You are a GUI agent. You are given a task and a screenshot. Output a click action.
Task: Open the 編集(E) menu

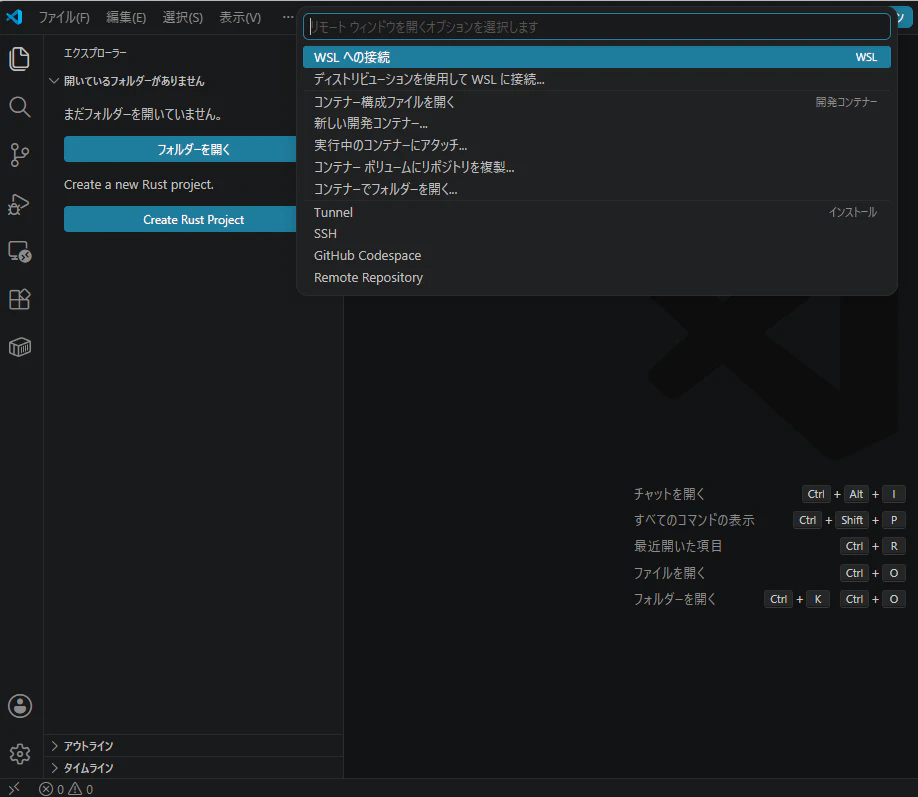(126, 18)
